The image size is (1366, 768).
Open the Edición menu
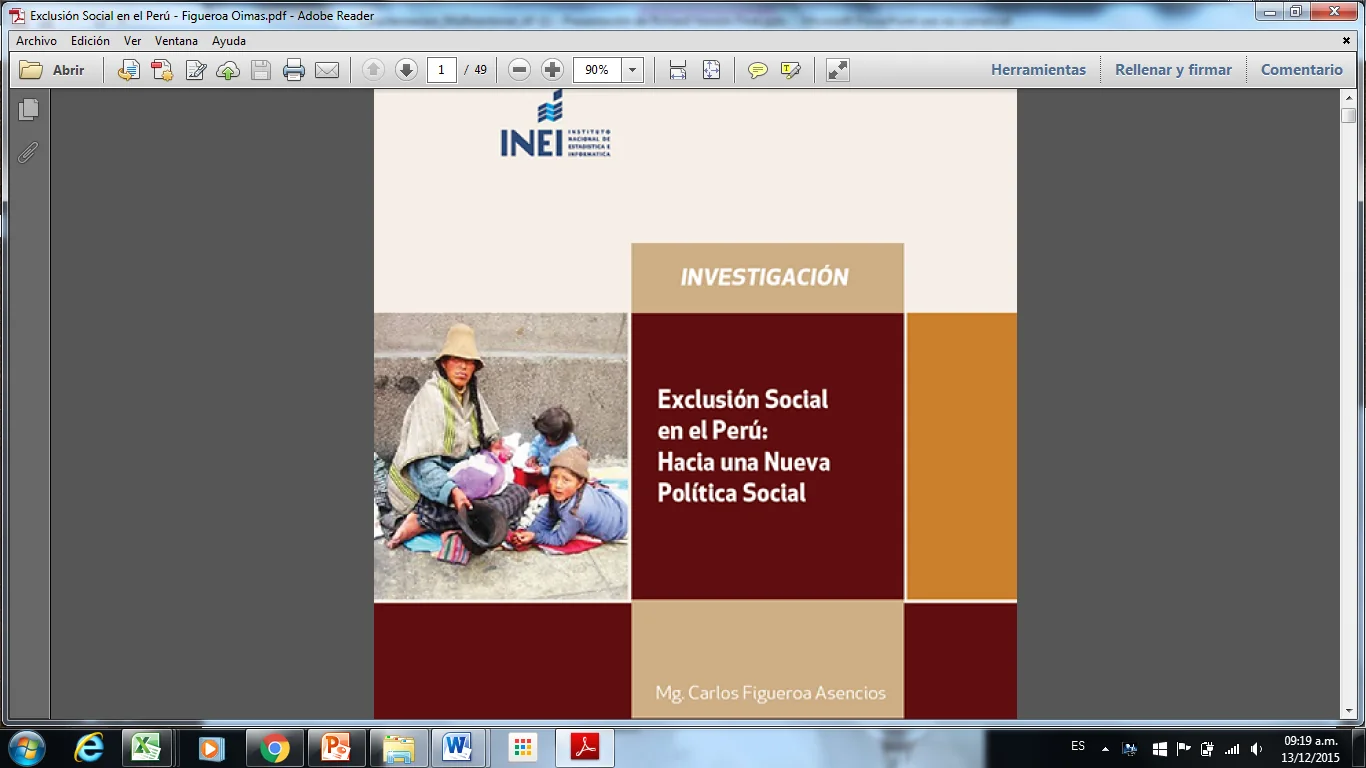point(90,41)
